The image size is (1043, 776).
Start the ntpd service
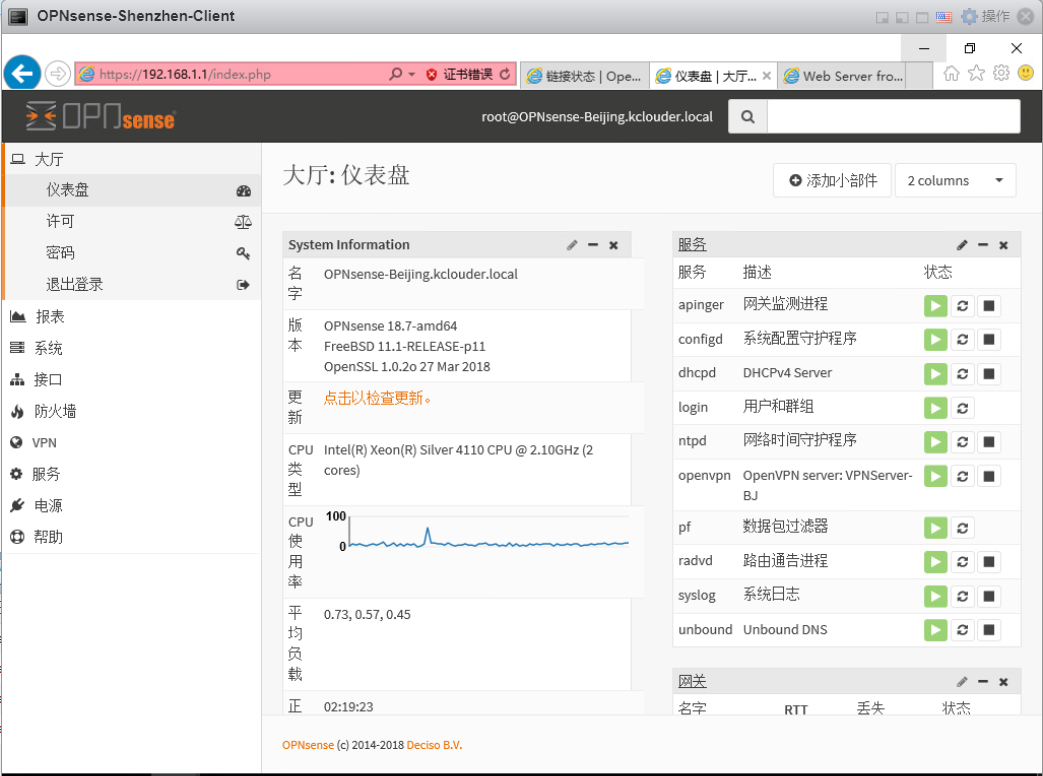[935, 442]
